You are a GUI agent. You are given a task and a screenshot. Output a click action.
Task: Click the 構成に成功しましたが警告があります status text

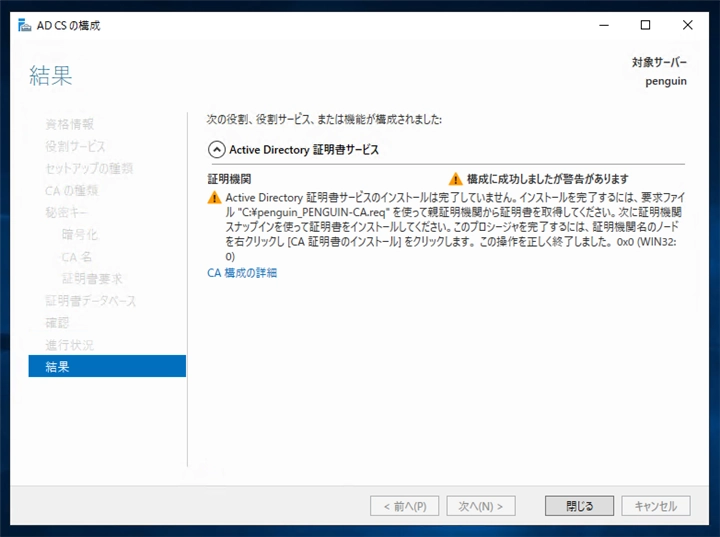click(547, 179)
